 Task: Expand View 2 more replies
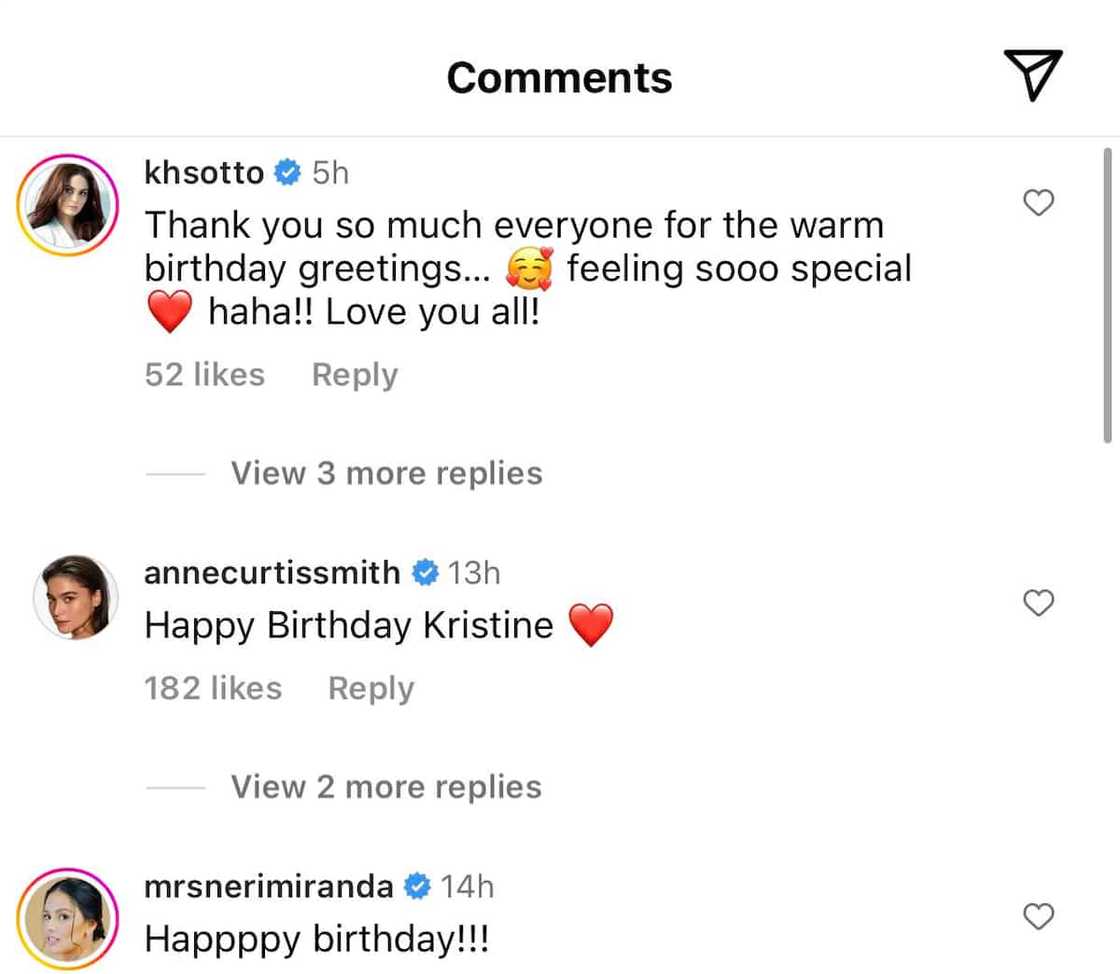386,787
